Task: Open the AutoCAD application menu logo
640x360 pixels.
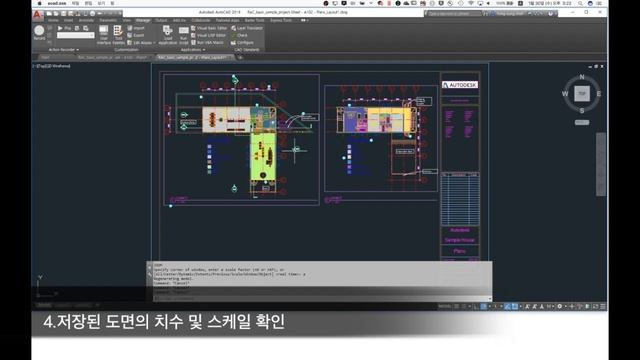Action: tap(38, 15)
